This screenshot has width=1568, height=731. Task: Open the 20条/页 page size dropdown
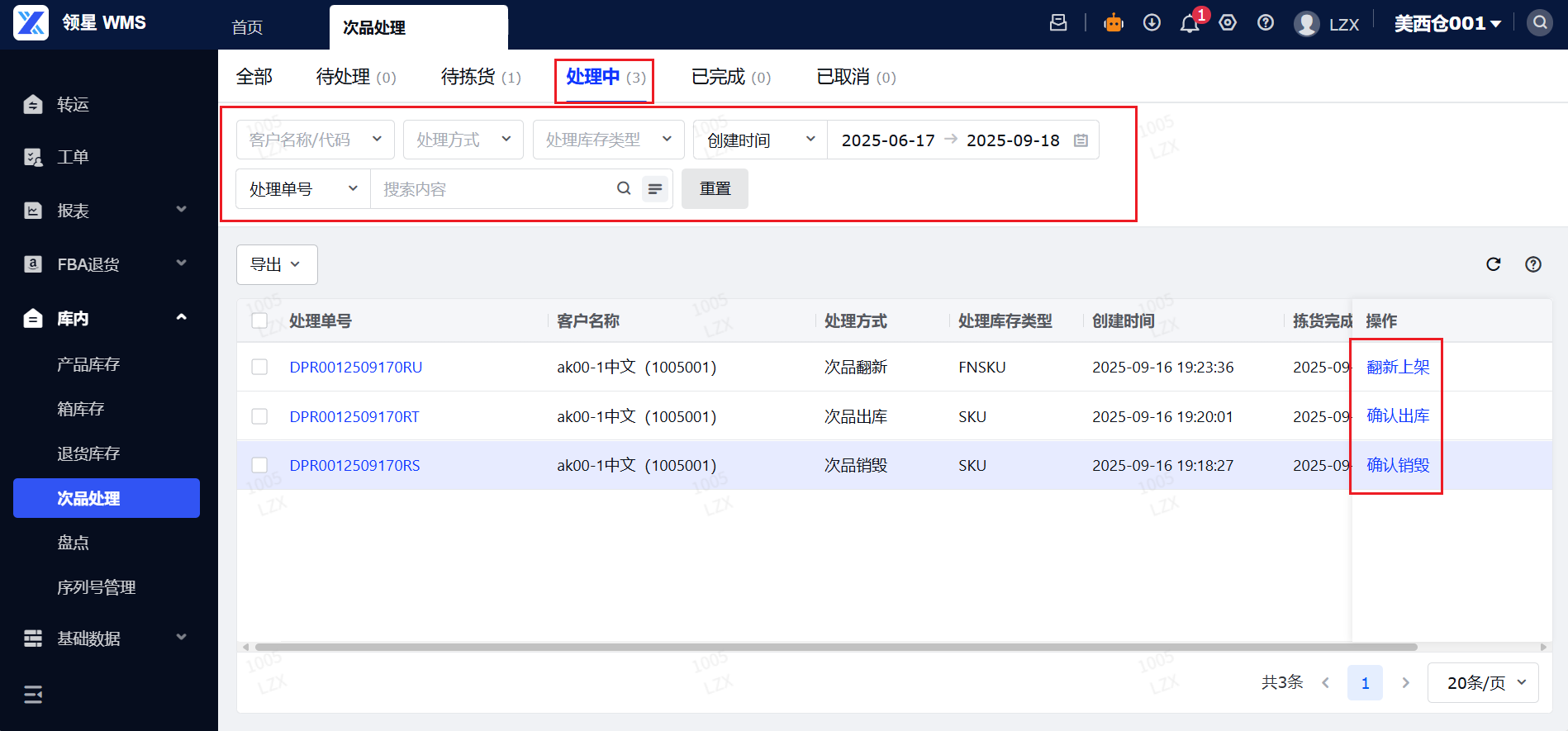[x=1483, y=683]
